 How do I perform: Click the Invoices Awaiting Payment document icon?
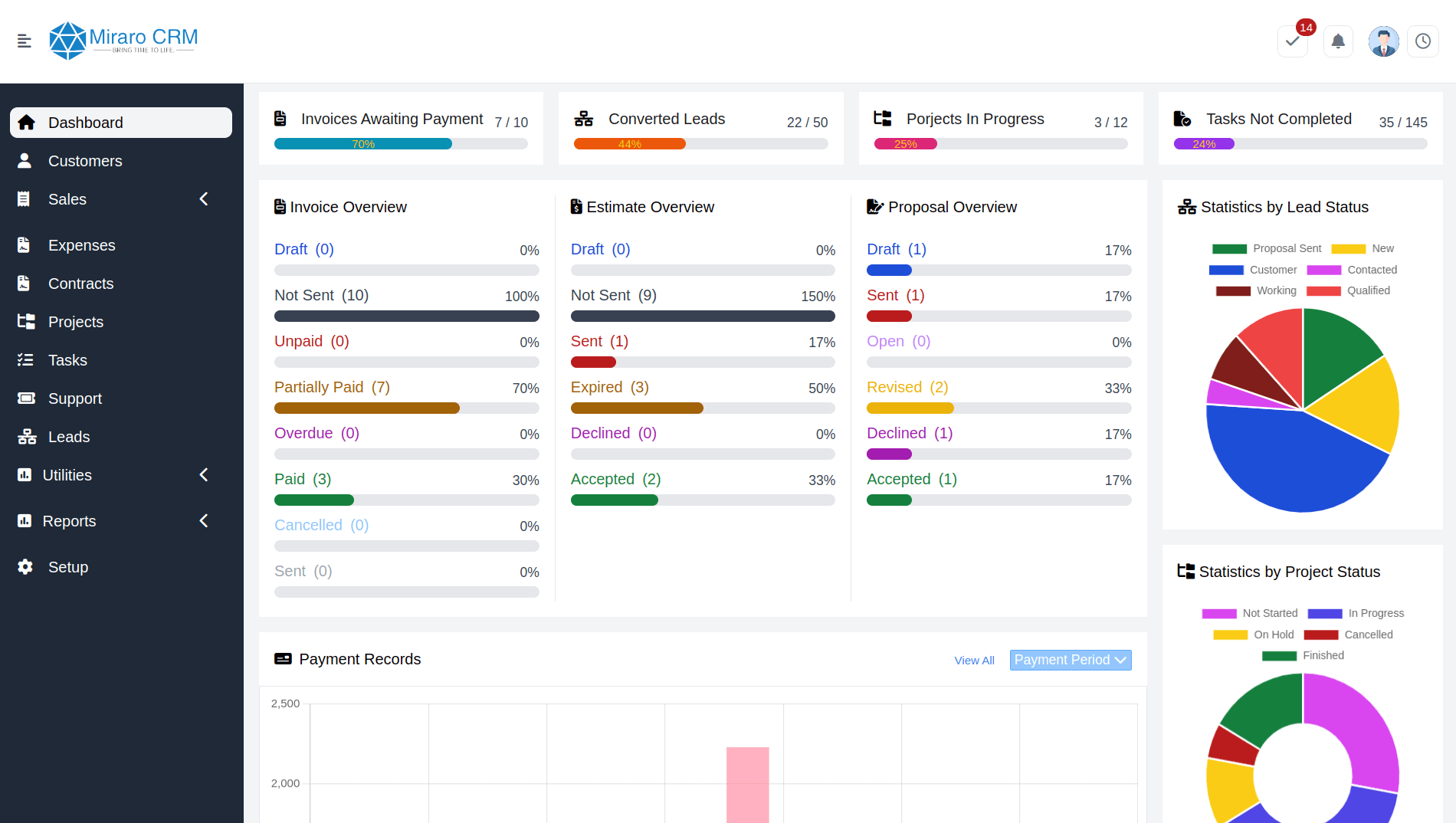point(280,119)
